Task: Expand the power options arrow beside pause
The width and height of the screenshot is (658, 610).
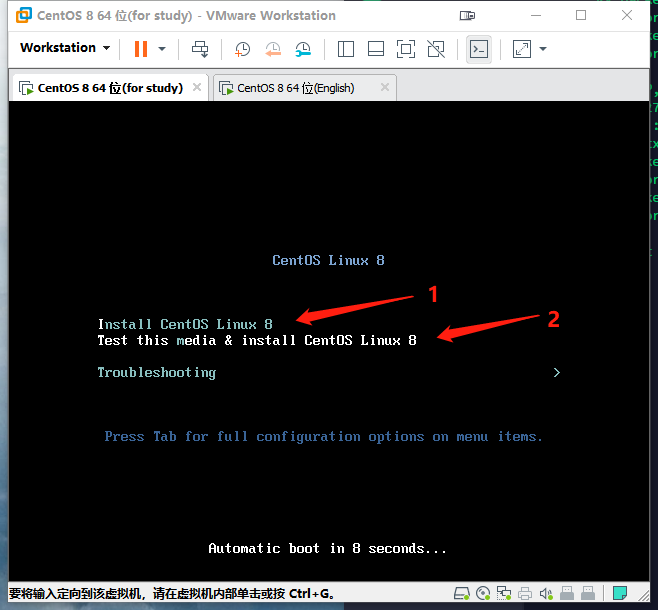Action: (x=162, y=49)
